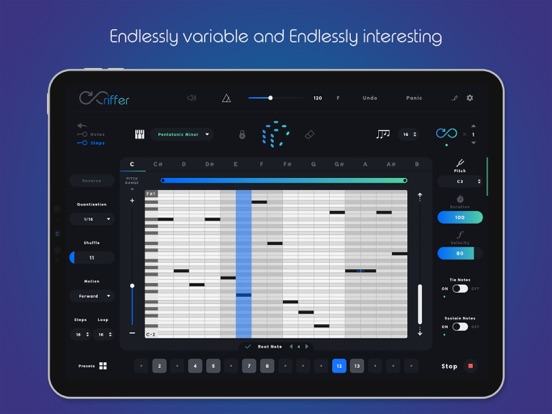Change the Pitch C3 stepper
Viewport: 552px width, 414px height.
(x=460, y=181)
